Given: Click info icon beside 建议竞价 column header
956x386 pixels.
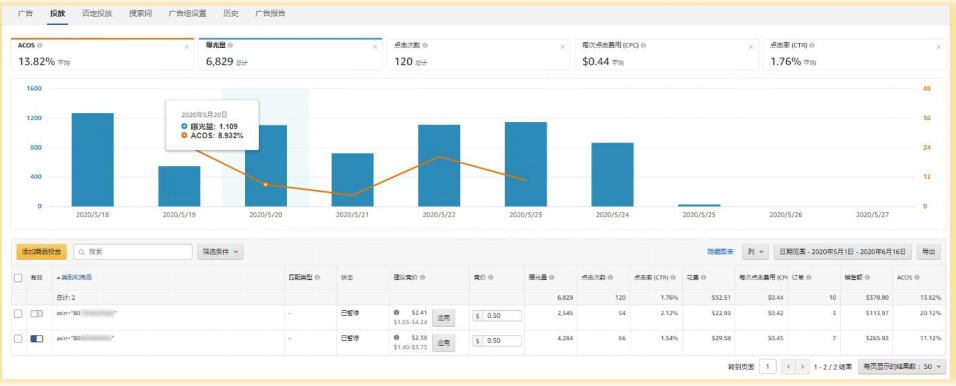Looking at the screenshot, I should (x=423, y=277).
